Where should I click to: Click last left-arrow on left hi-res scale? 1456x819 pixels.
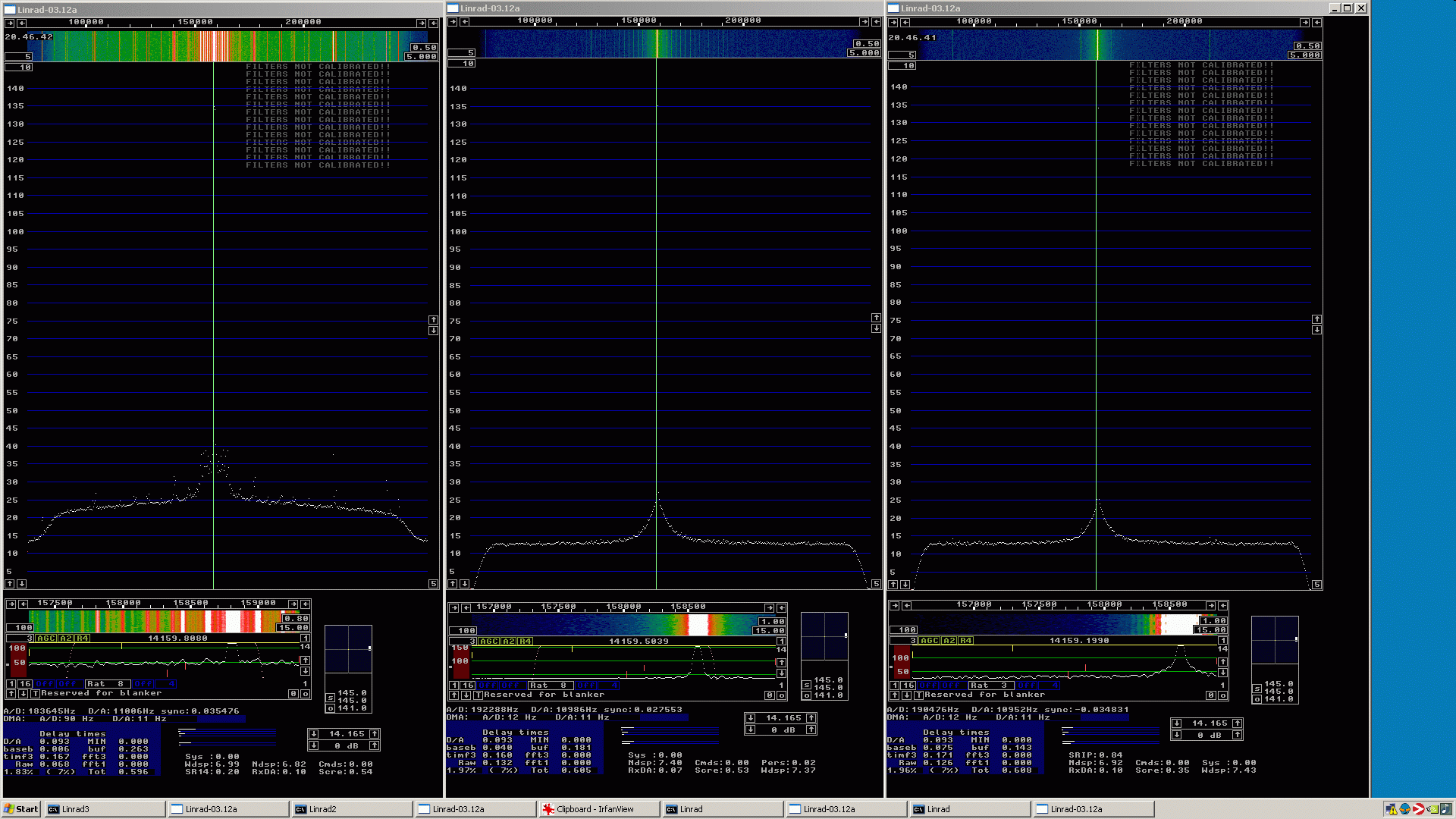coord(305,604)
